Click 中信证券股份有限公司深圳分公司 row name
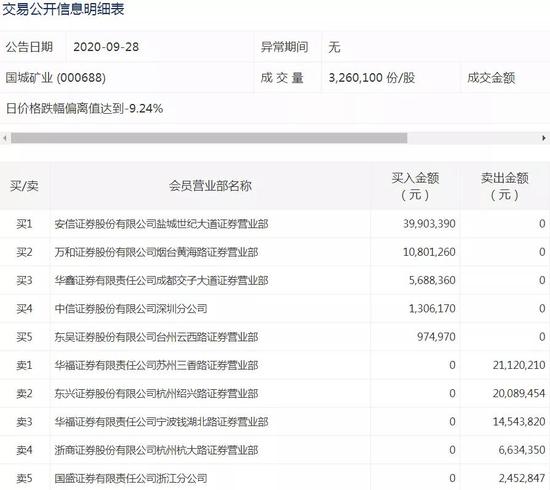550x490 pixels. pyautogui.click(x=131, y=309)
